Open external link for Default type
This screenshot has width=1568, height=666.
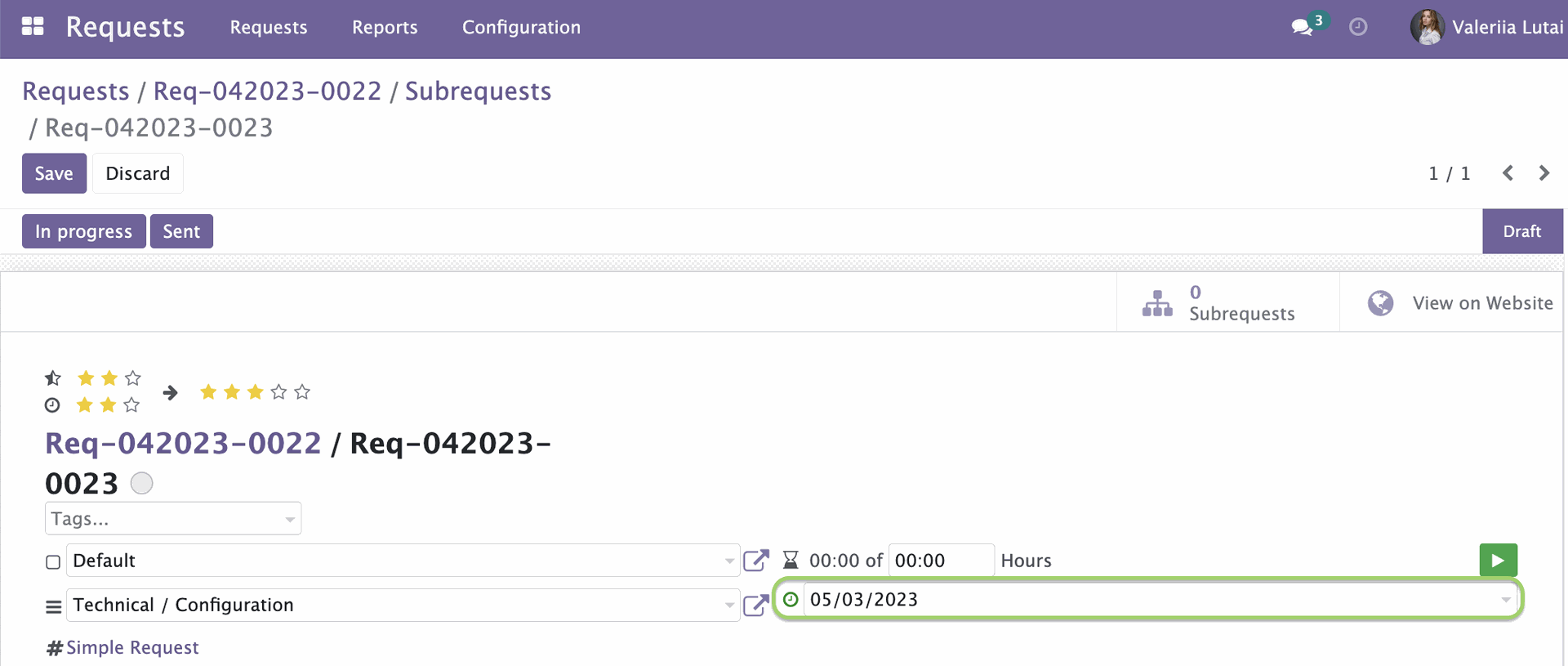pos(756,561)
